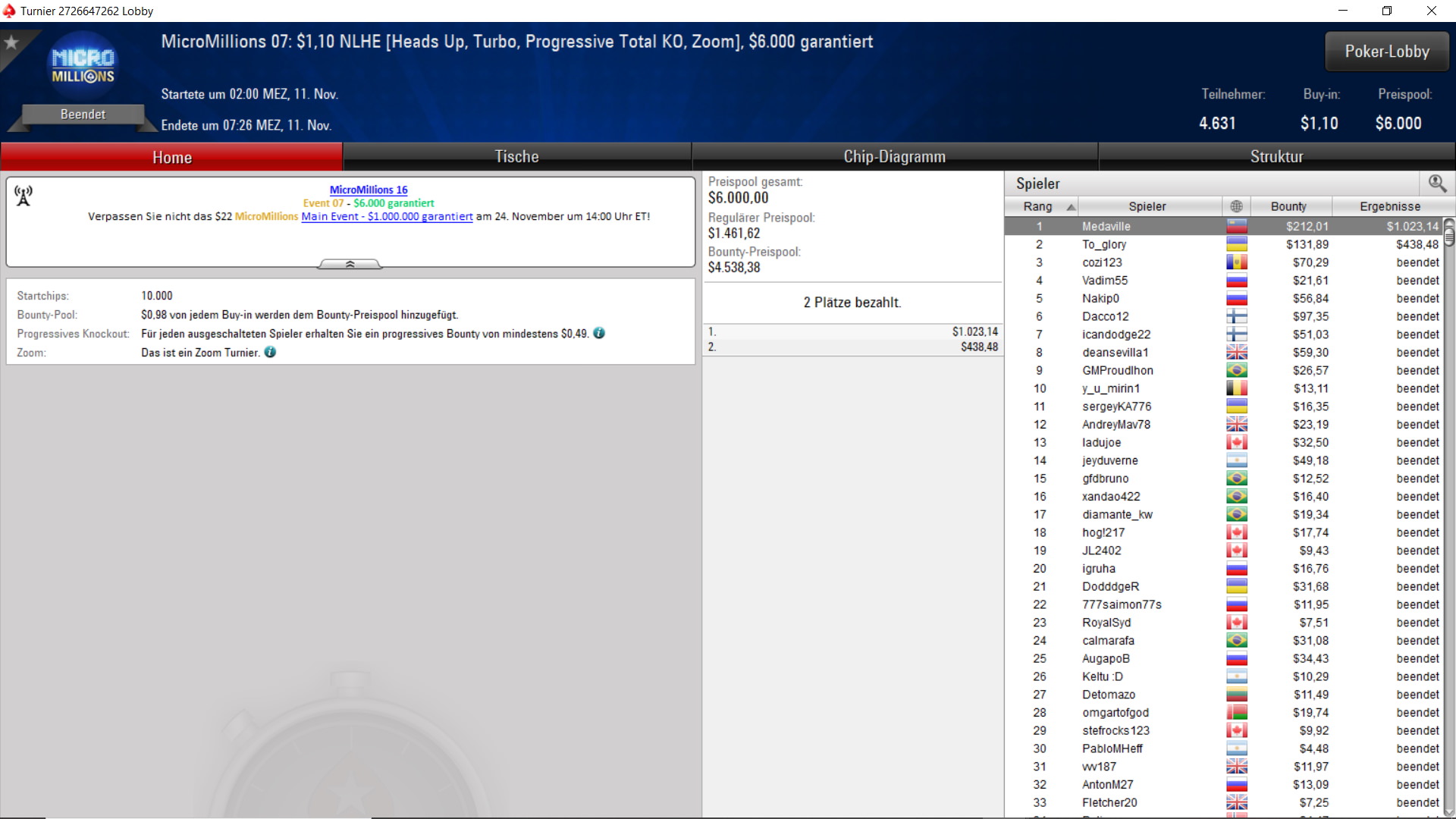1456x819 pixels.
Task: Sort list by Ergebnisse column header
Action: [x=1389, y=206]
